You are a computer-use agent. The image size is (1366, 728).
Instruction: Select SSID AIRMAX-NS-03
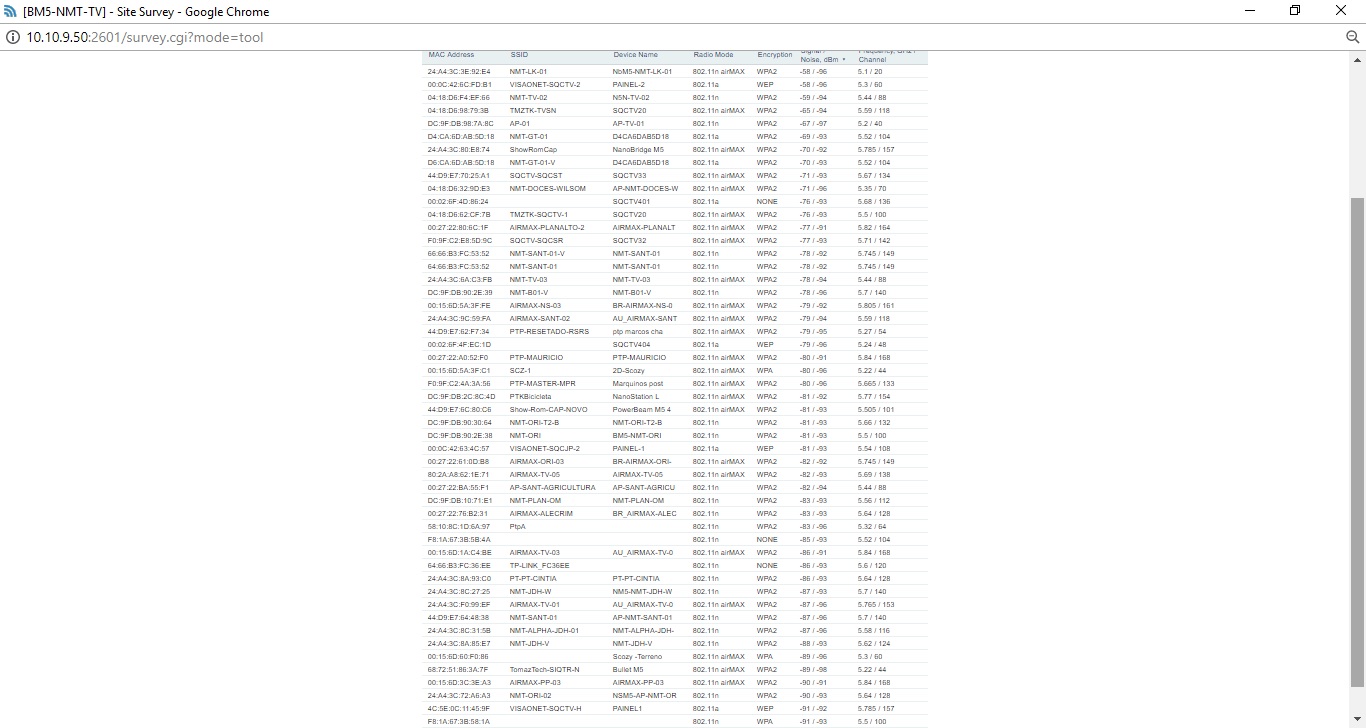coord(535,306)
